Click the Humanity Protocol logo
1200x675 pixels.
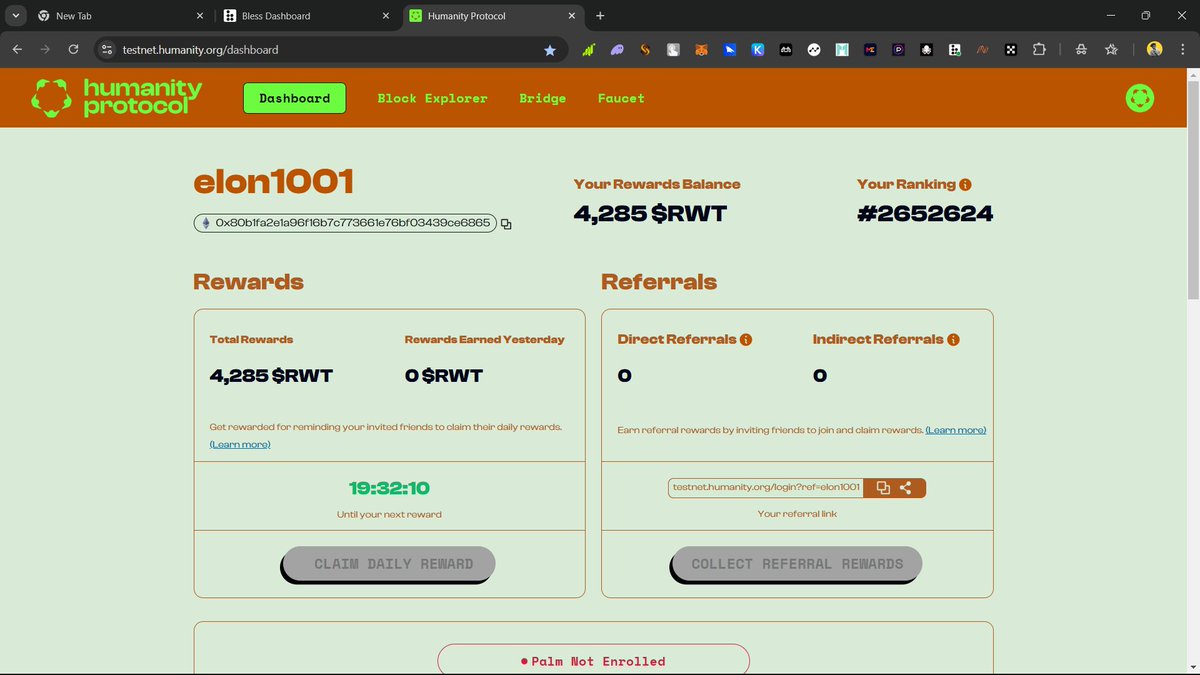click(x=117, y=97)
